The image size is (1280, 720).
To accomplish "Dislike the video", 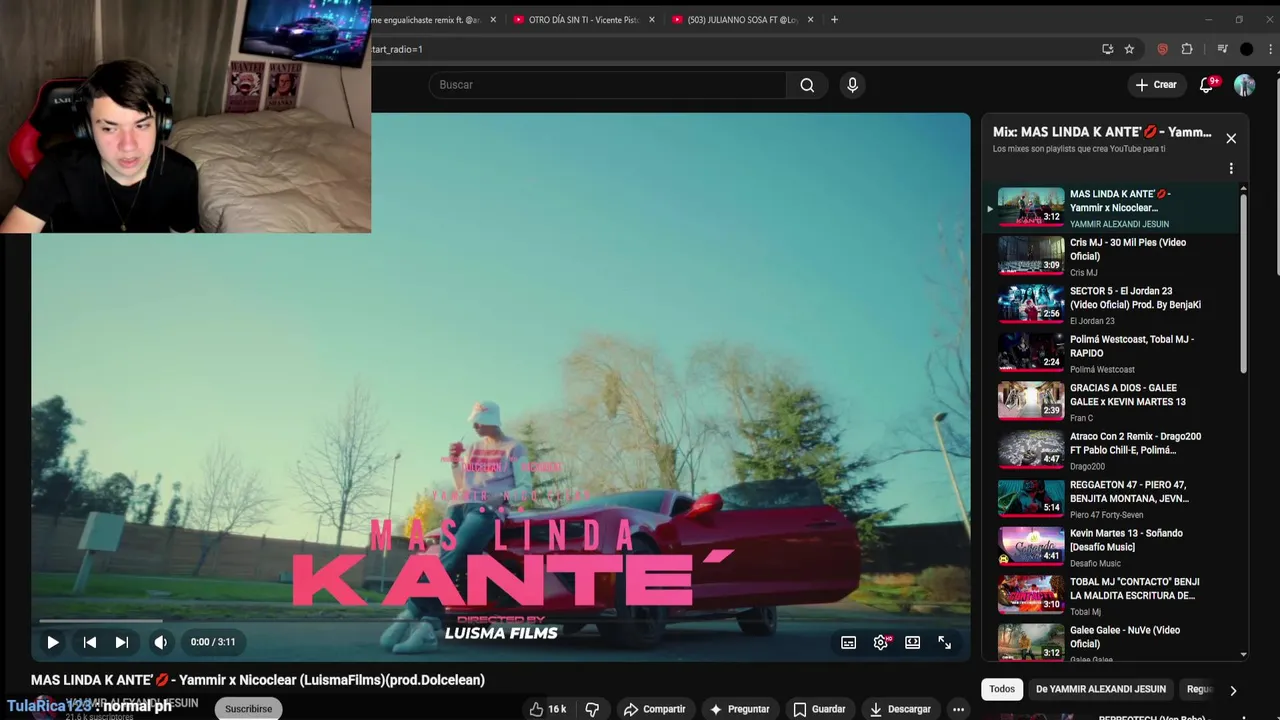I will pyautogui.click(x=592, y=709).
